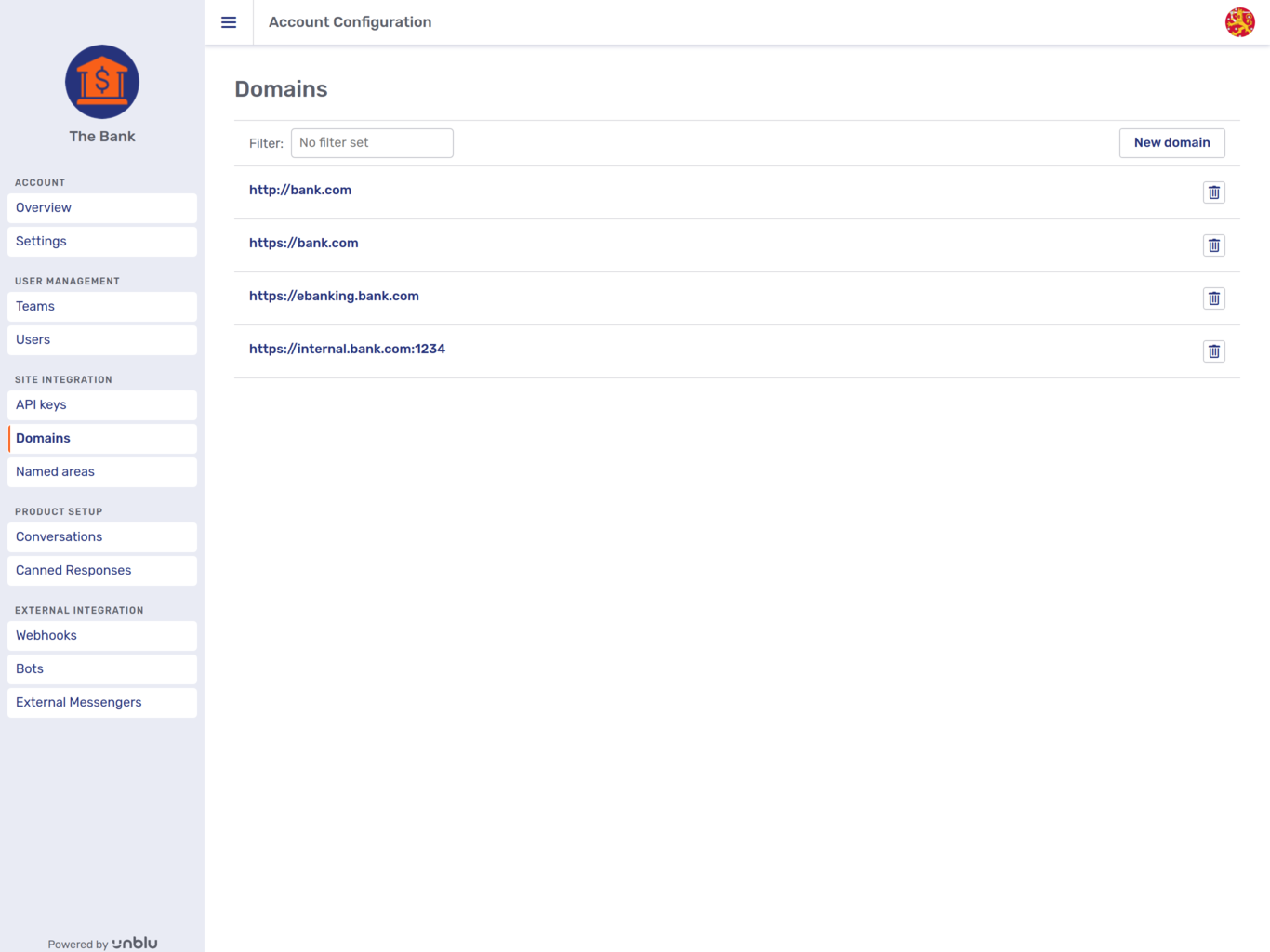Delete the https://bank.com domain
The image size is (1270, 952).
[x=1213, y=245]
